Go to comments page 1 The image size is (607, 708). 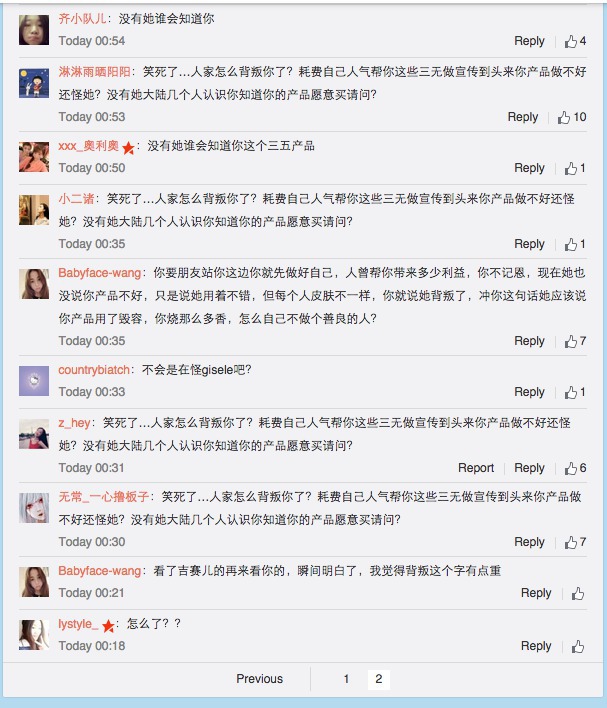tap(346, 679)
